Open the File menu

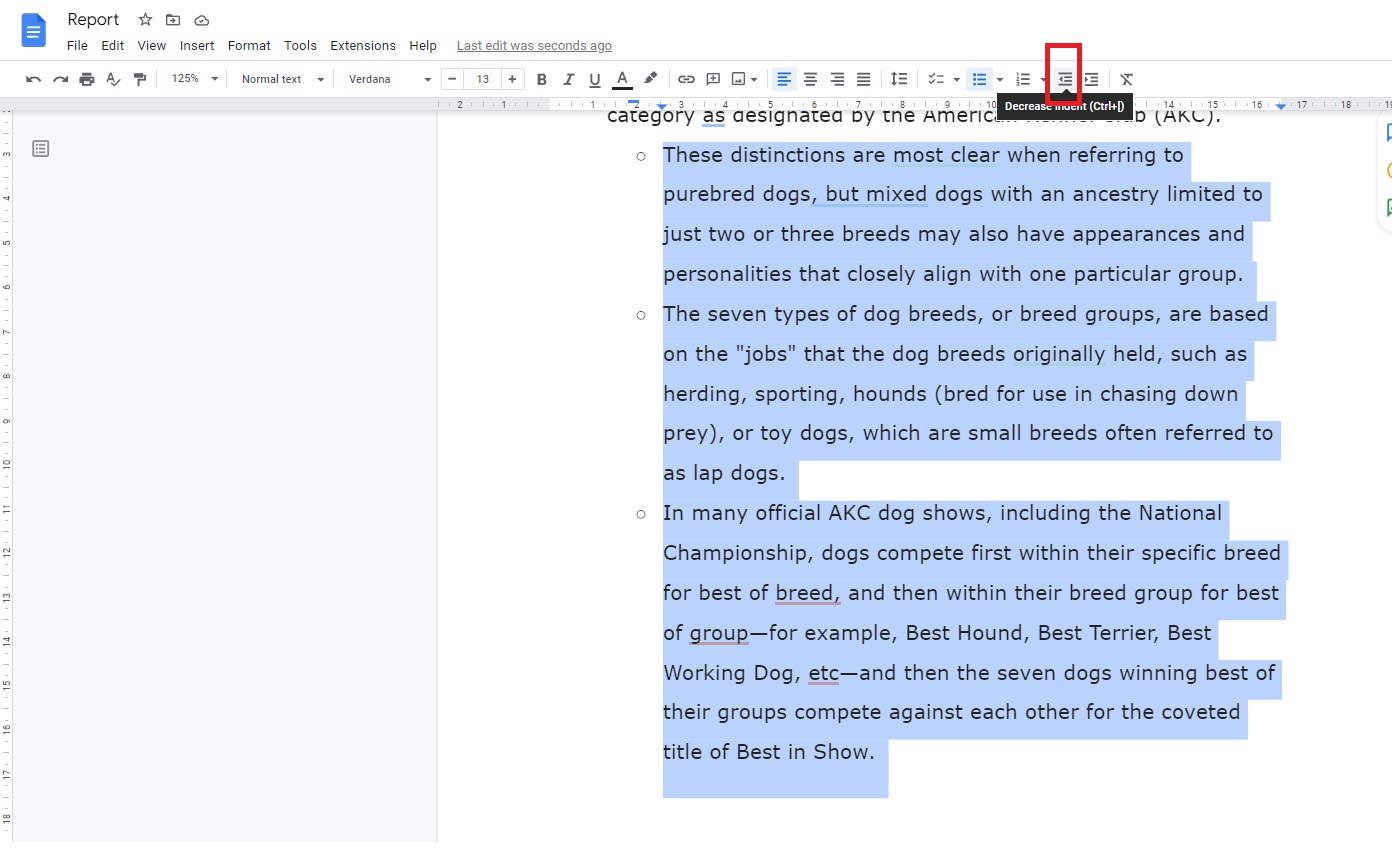(x=77, y=46)
